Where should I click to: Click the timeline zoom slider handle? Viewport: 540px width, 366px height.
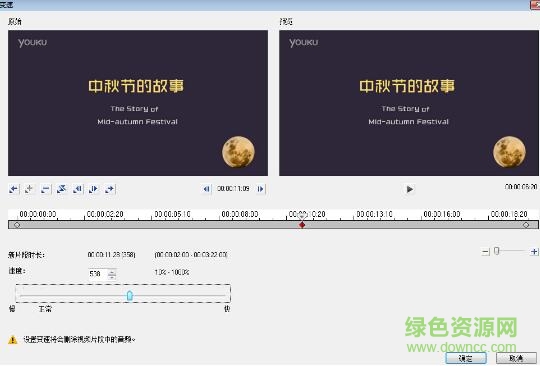[496, 251]
